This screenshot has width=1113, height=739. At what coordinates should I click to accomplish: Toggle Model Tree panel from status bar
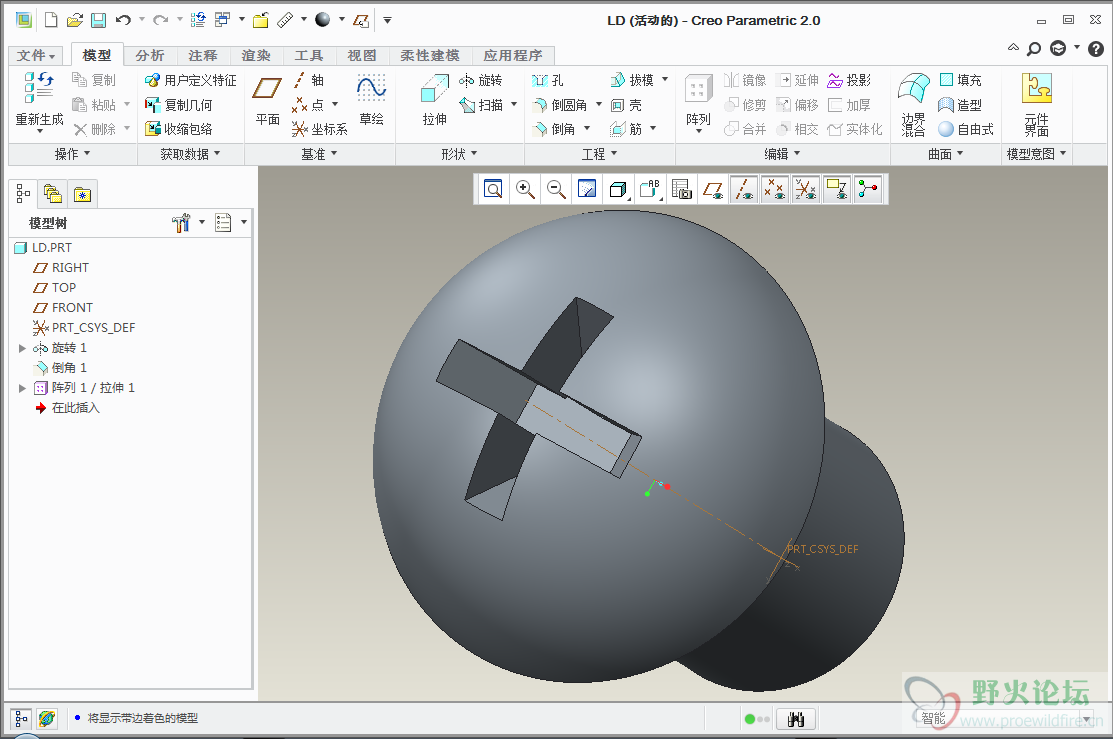21,719
